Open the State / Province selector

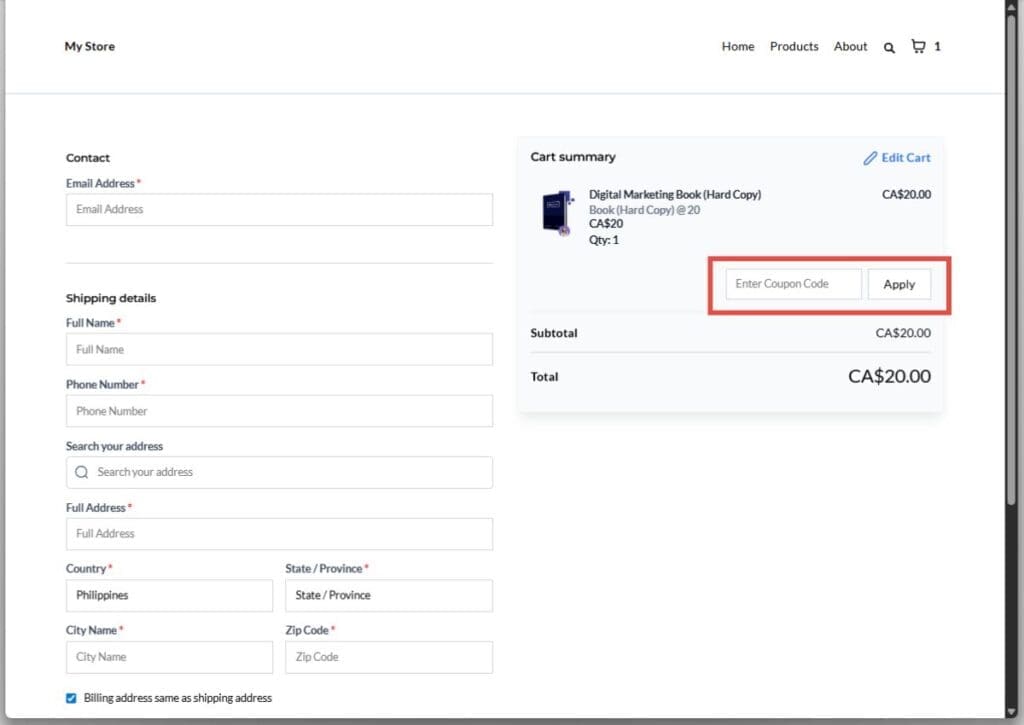coord(389,595)
